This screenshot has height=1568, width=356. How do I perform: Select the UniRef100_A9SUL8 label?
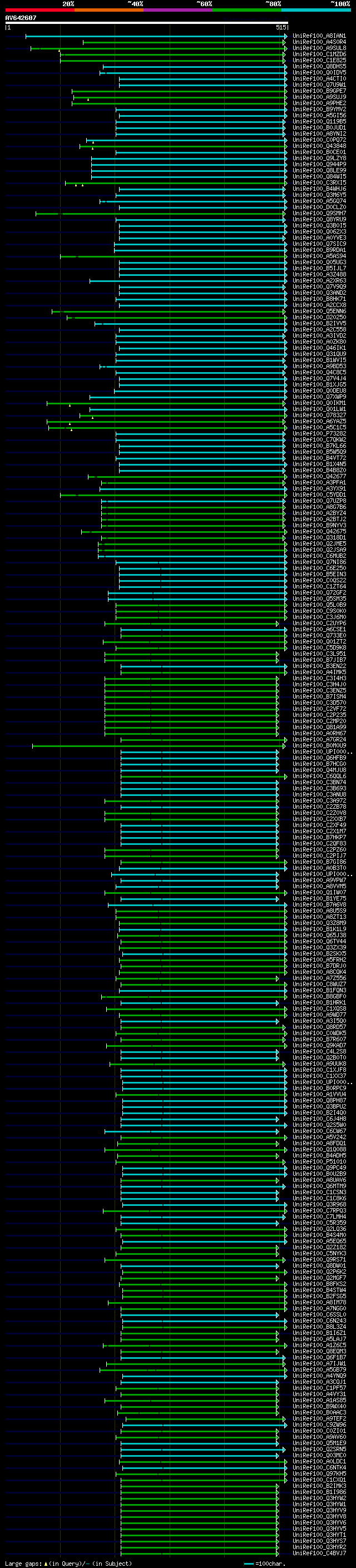[x=319, y=48]
